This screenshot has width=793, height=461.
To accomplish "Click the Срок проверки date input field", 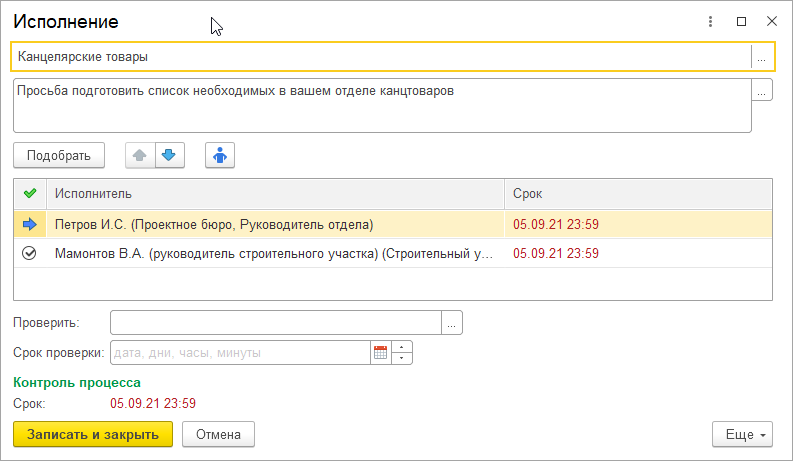I will coord(240,352).
